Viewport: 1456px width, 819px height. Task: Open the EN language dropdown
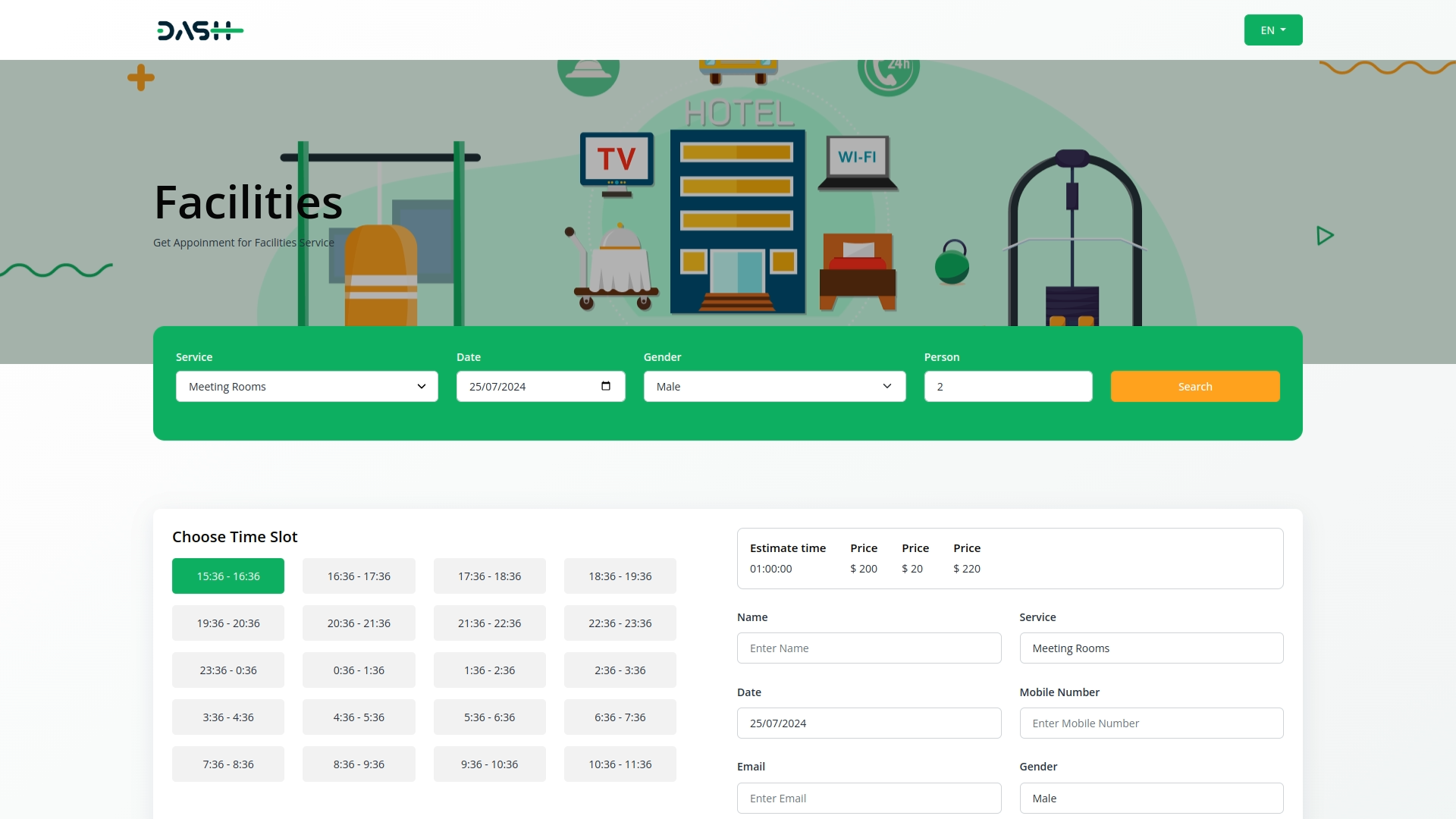click(1272, 30)
